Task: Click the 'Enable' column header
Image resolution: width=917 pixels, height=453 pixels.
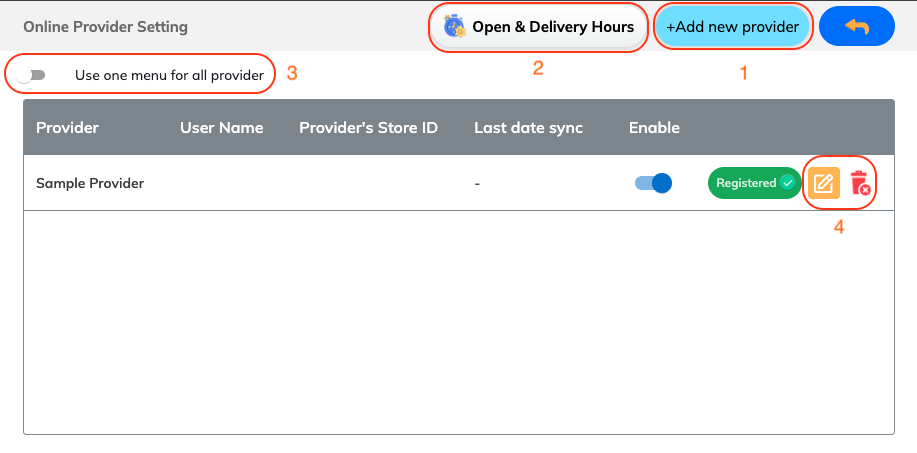Action: [x=654, y=127]
